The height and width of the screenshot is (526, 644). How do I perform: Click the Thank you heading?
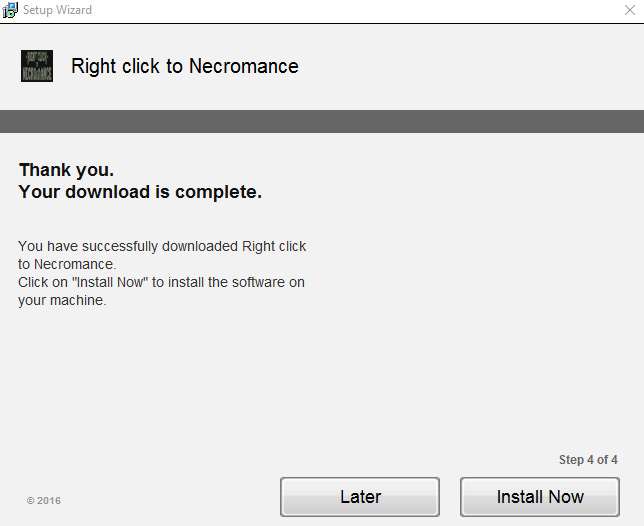(x=67, y=170)
